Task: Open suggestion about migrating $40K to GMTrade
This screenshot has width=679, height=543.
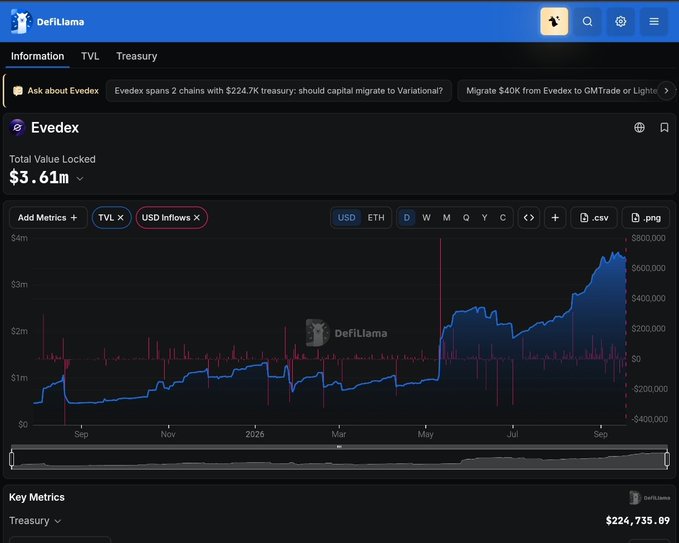Action: point(562,90)
